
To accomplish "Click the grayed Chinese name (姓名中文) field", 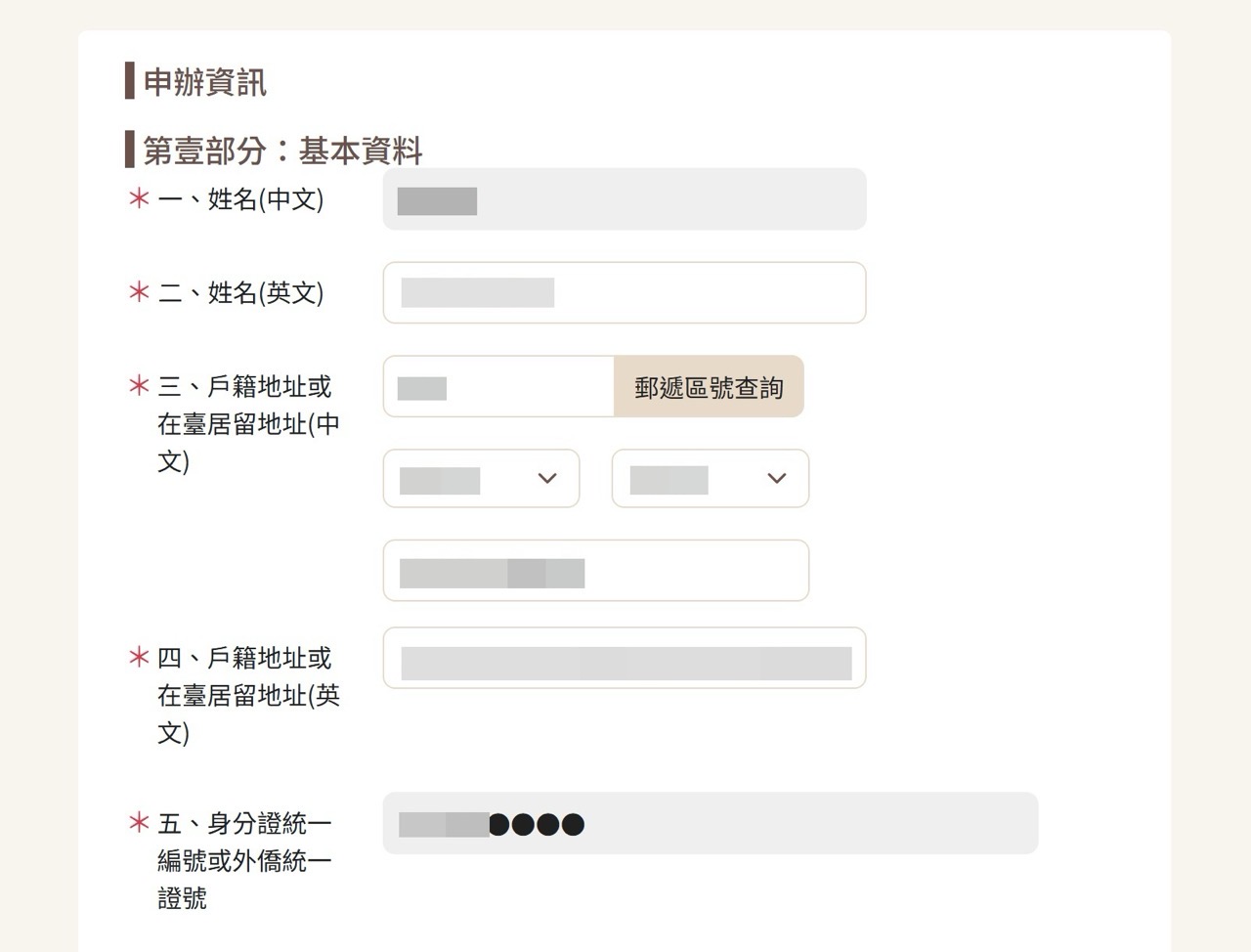I will click(625, 199).
